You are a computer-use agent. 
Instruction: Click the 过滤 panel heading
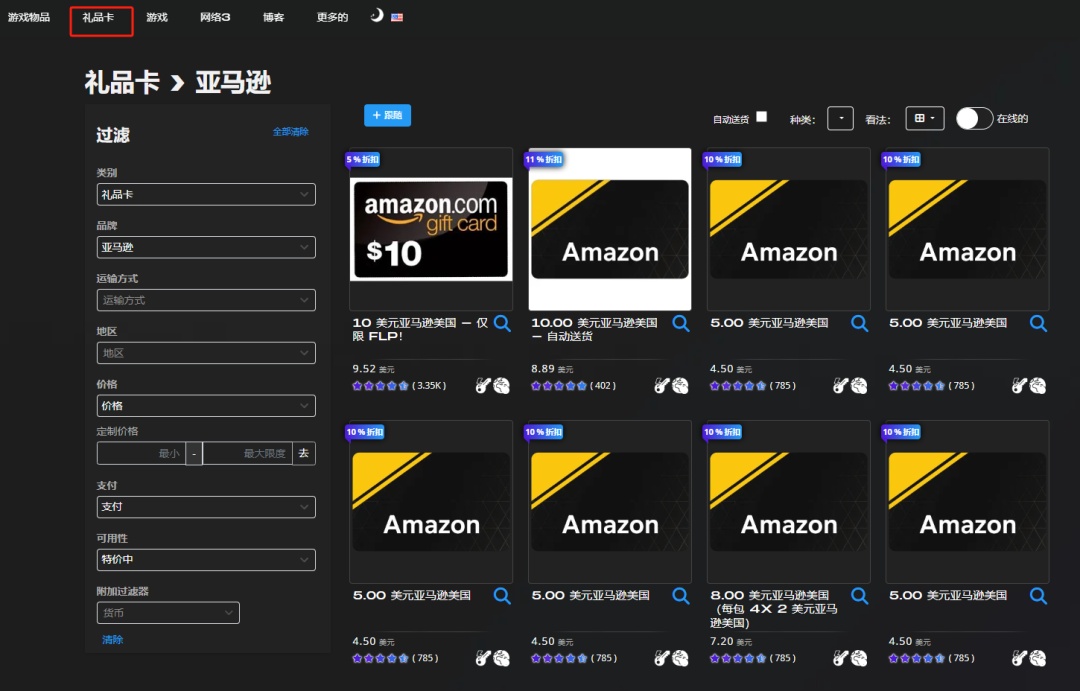(x=113, y=135)
